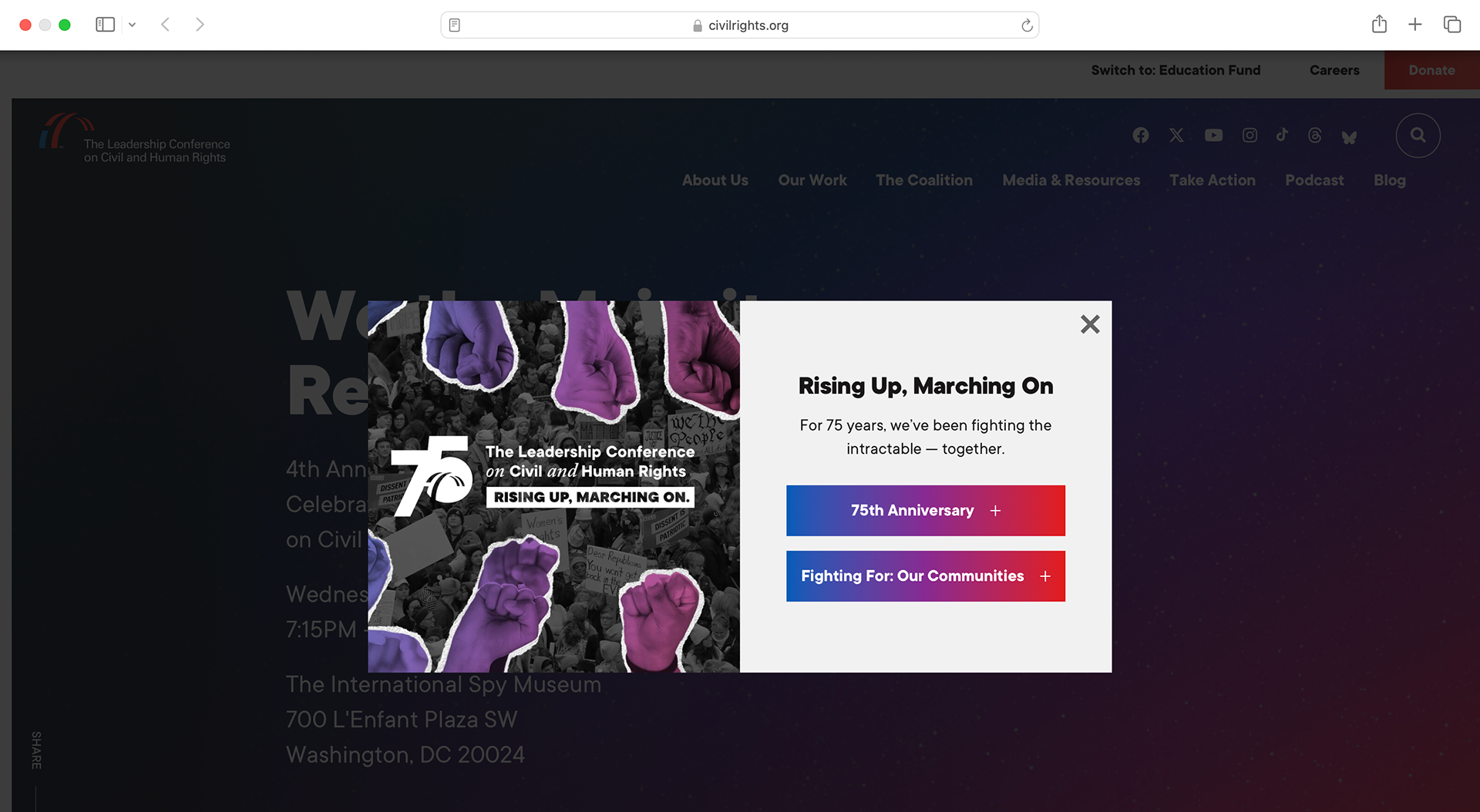The width and height of the screenshot is (1480, 812).
Task: Reload the page in Safari
Action: coord(1027,25)
